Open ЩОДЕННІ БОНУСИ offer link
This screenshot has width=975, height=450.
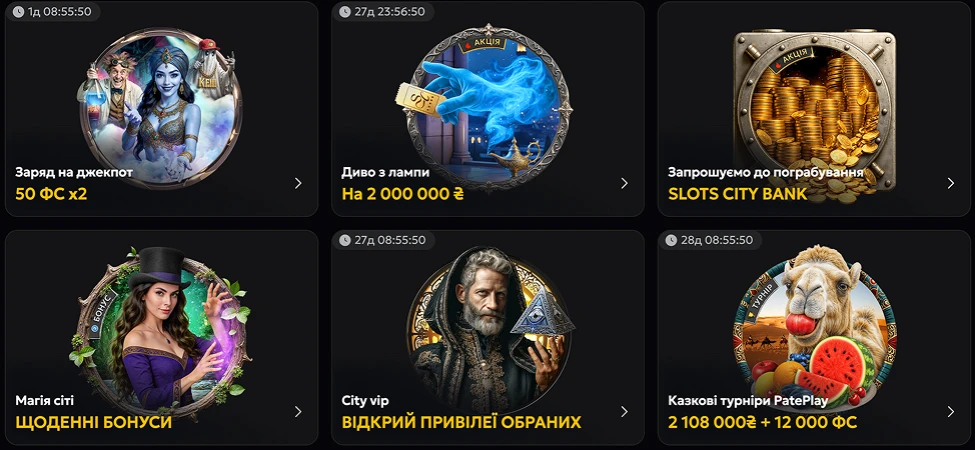[x=93, y=423]
